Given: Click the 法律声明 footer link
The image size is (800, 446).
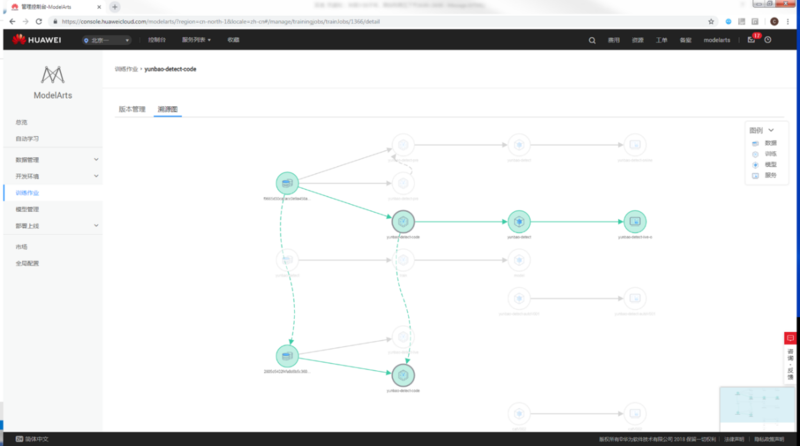Looking at the screenshot, I should [x=734, y=439].
